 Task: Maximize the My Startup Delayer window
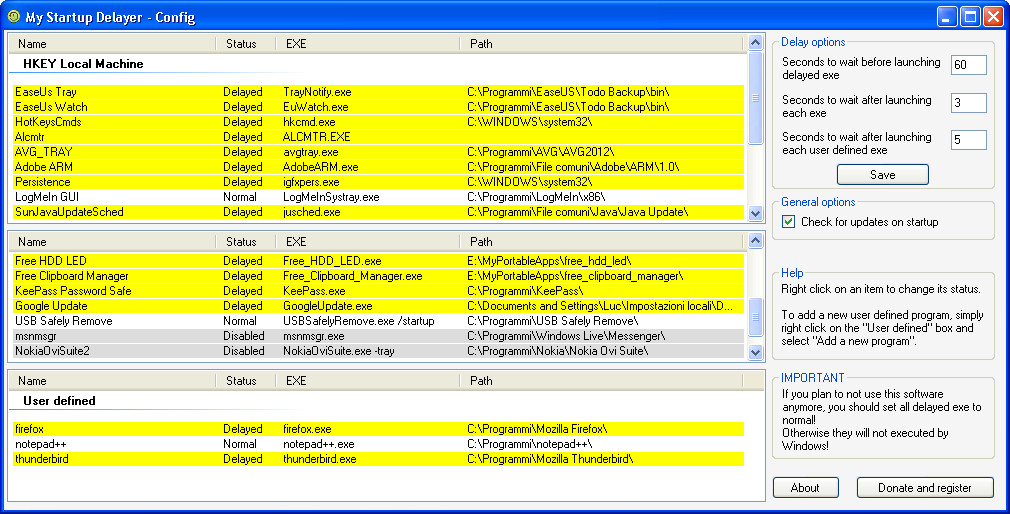click(x=970, y=16)
